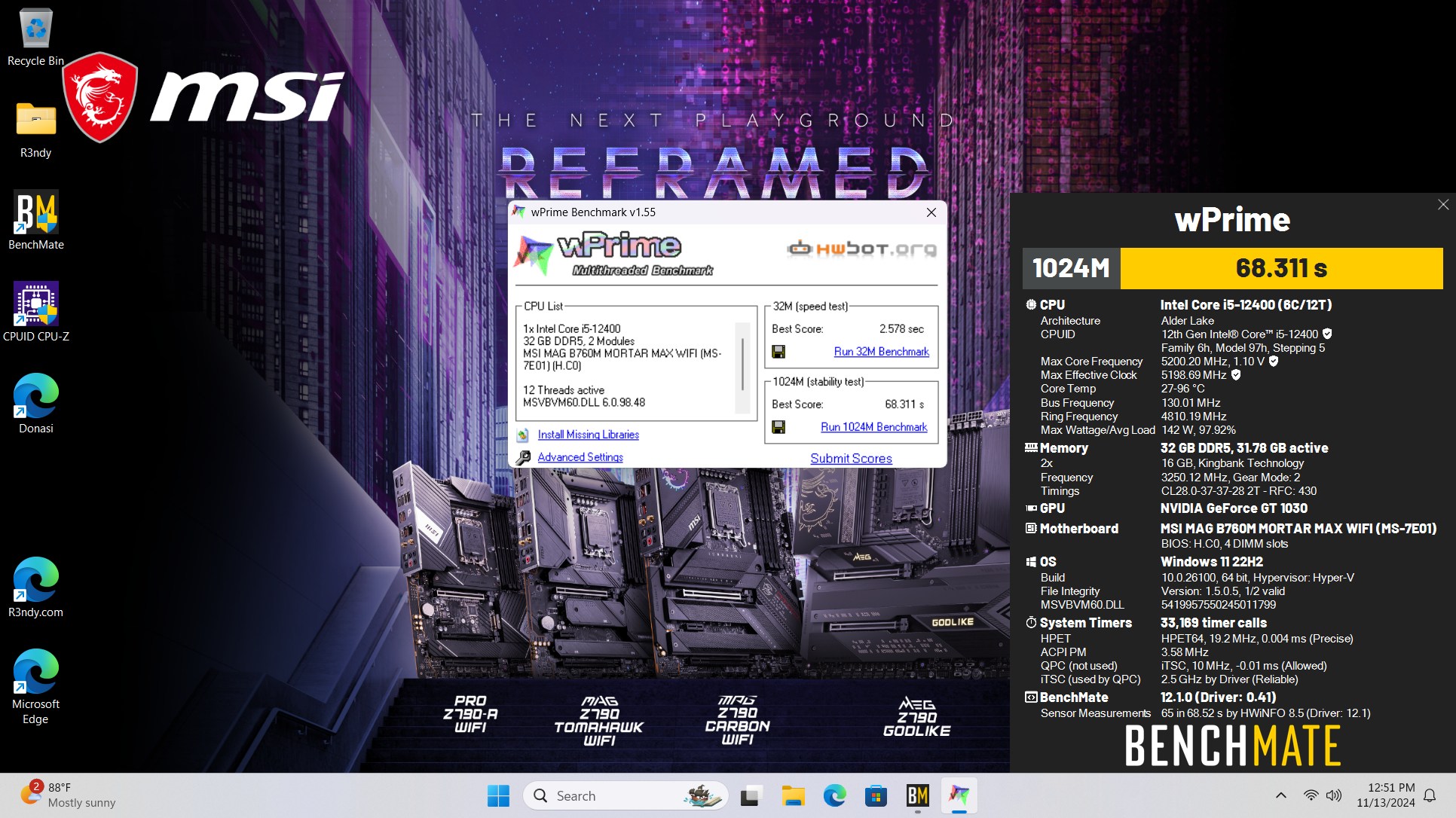
Task: Click the 68.311 s best score in wPrime
Action: point(904,404)
